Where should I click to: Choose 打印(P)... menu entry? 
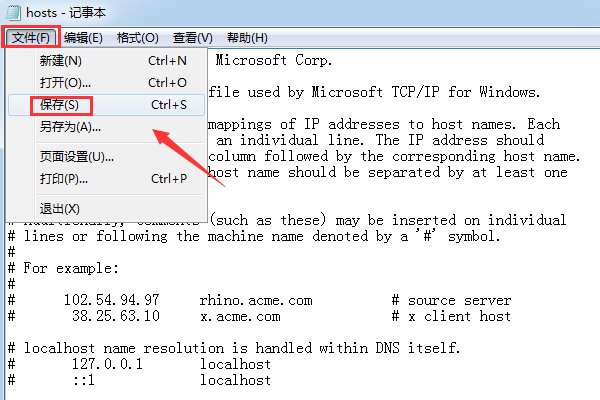[x=106, y=178]
